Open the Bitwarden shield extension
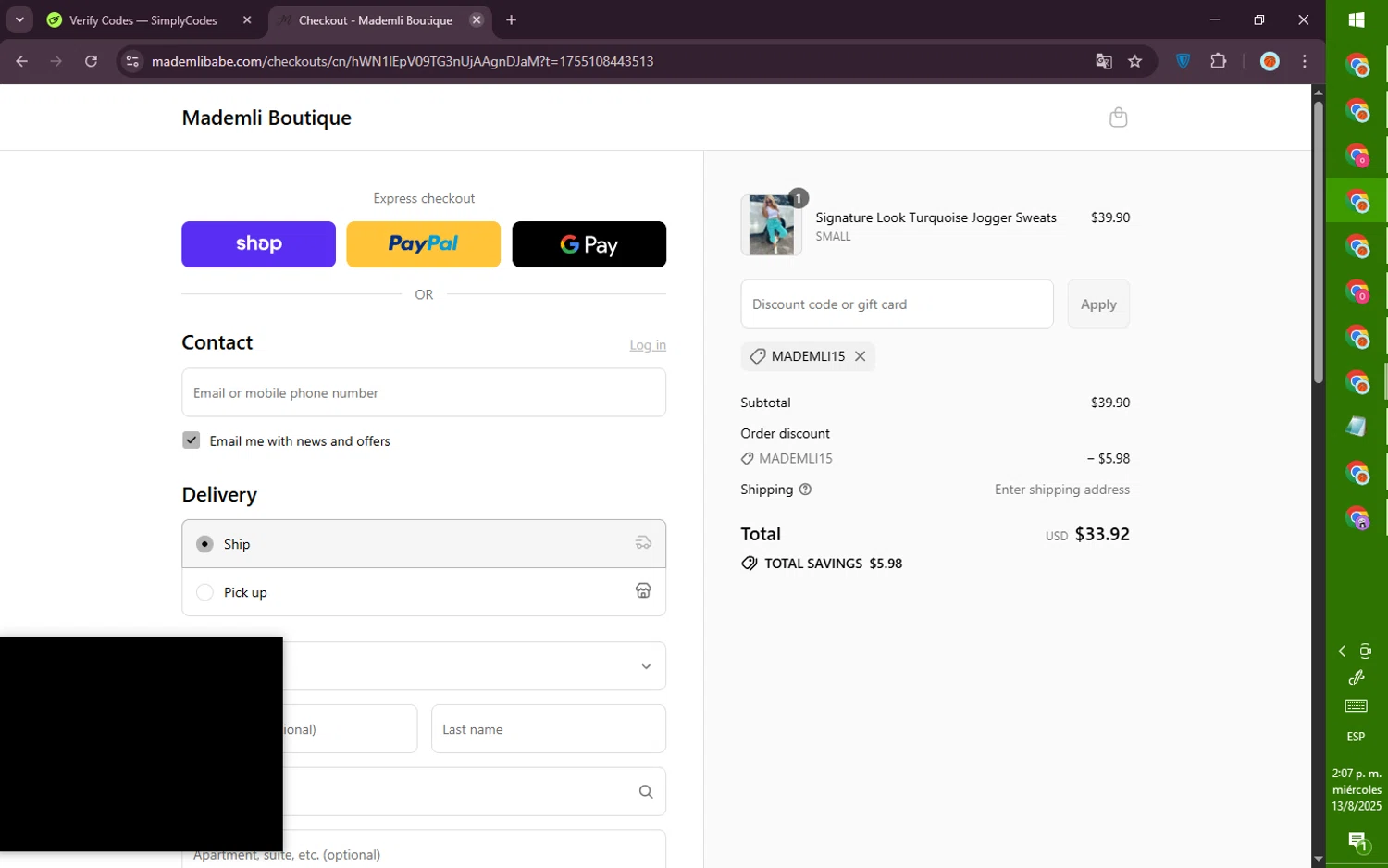This screenshot has height=868, width=1388. click(1184, 61)
